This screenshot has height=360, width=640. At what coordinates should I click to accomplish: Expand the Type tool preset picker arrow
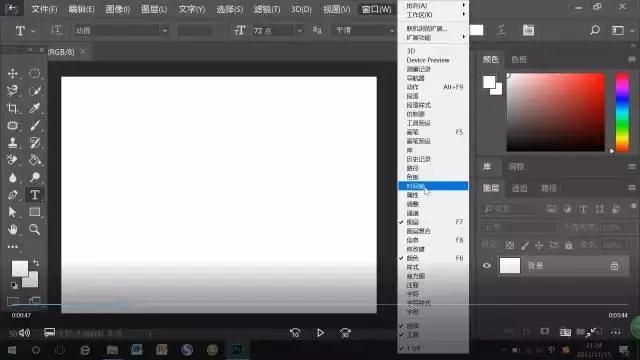coord(33,31)
